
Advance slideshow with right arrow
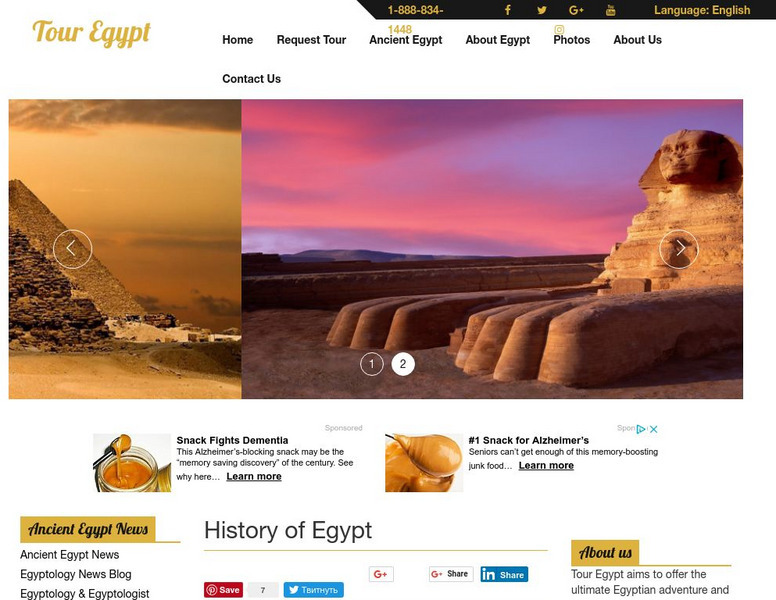coord(679,249)
